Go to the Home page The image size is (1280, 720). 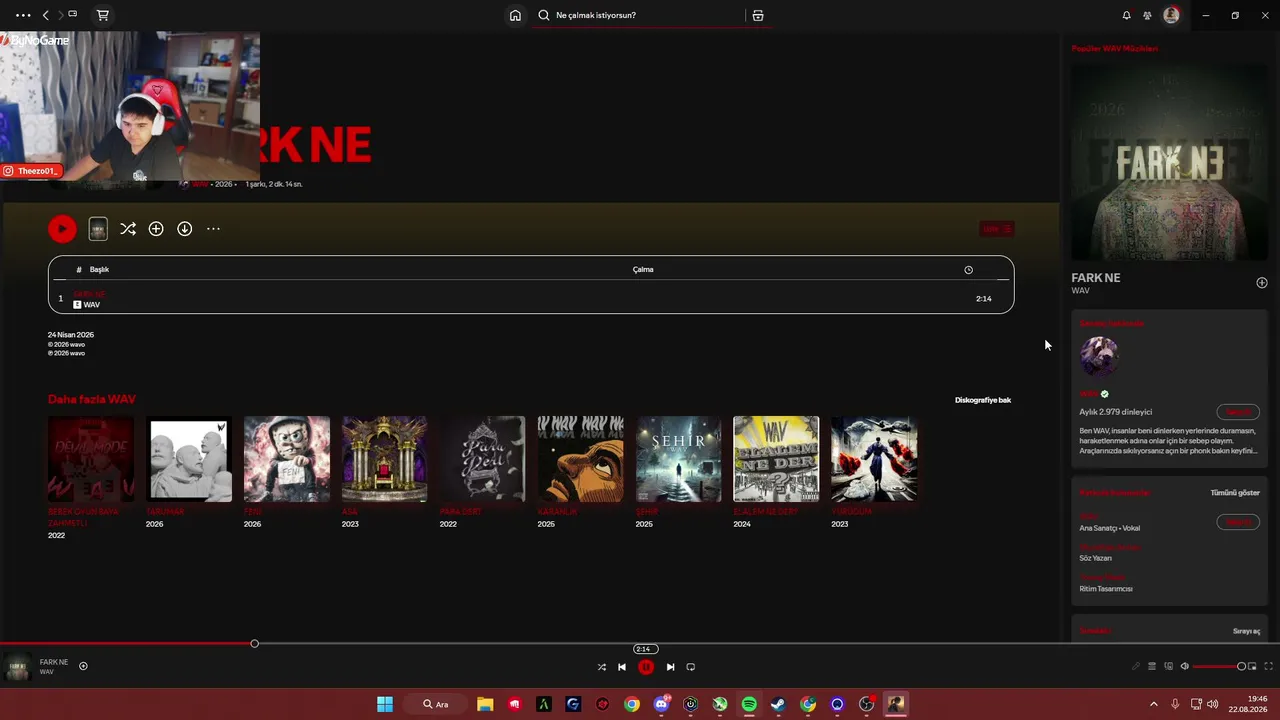tap(515, 15)
